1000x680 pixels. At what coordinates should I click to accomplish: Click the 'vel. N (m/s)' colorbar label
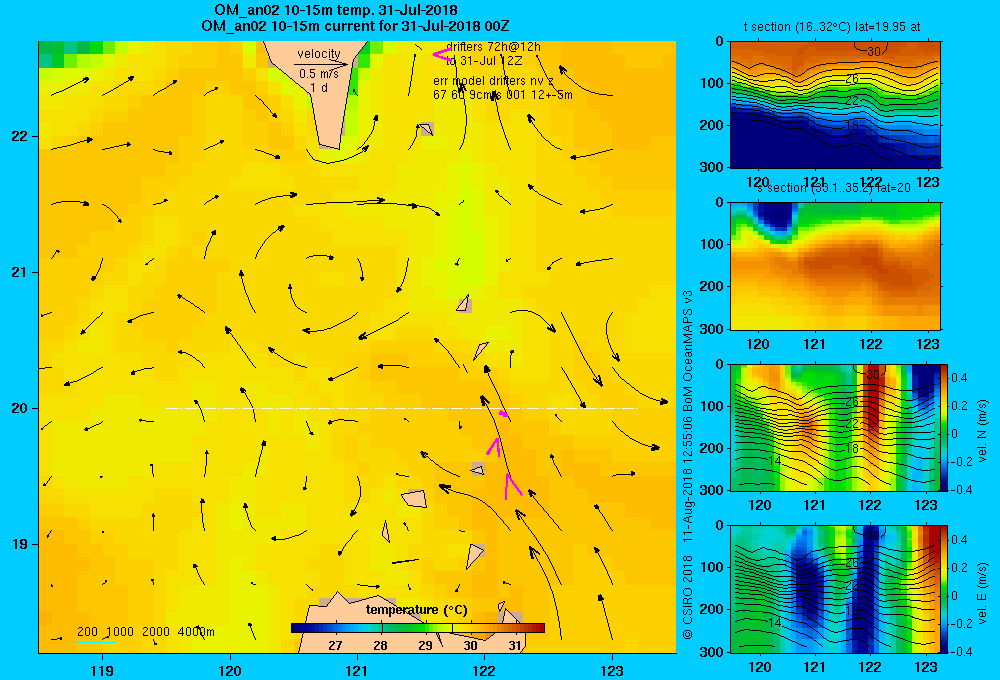click(983, 430)
